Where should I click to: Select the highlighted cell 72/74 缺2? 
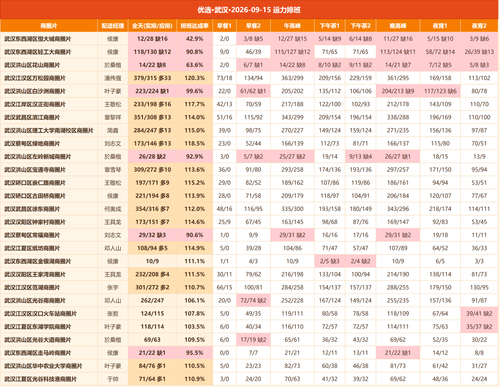click(x=253, y=300)
